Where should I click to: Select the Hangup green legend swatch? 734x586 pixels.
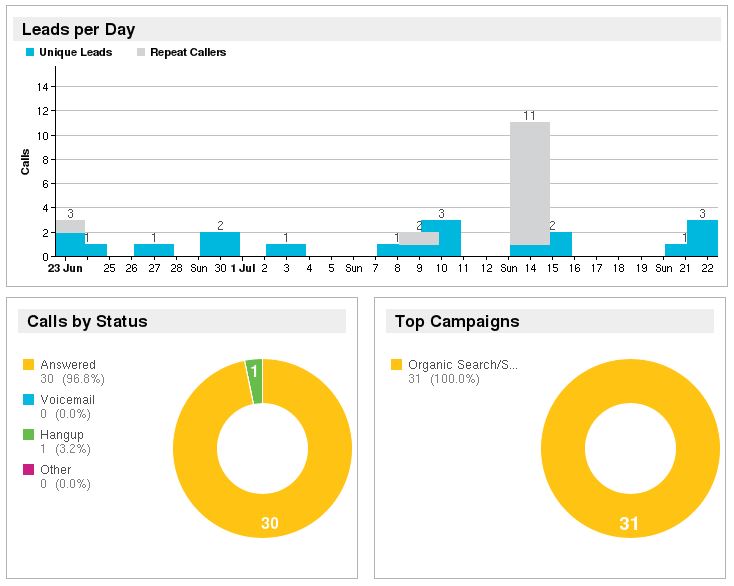[29, 434]
